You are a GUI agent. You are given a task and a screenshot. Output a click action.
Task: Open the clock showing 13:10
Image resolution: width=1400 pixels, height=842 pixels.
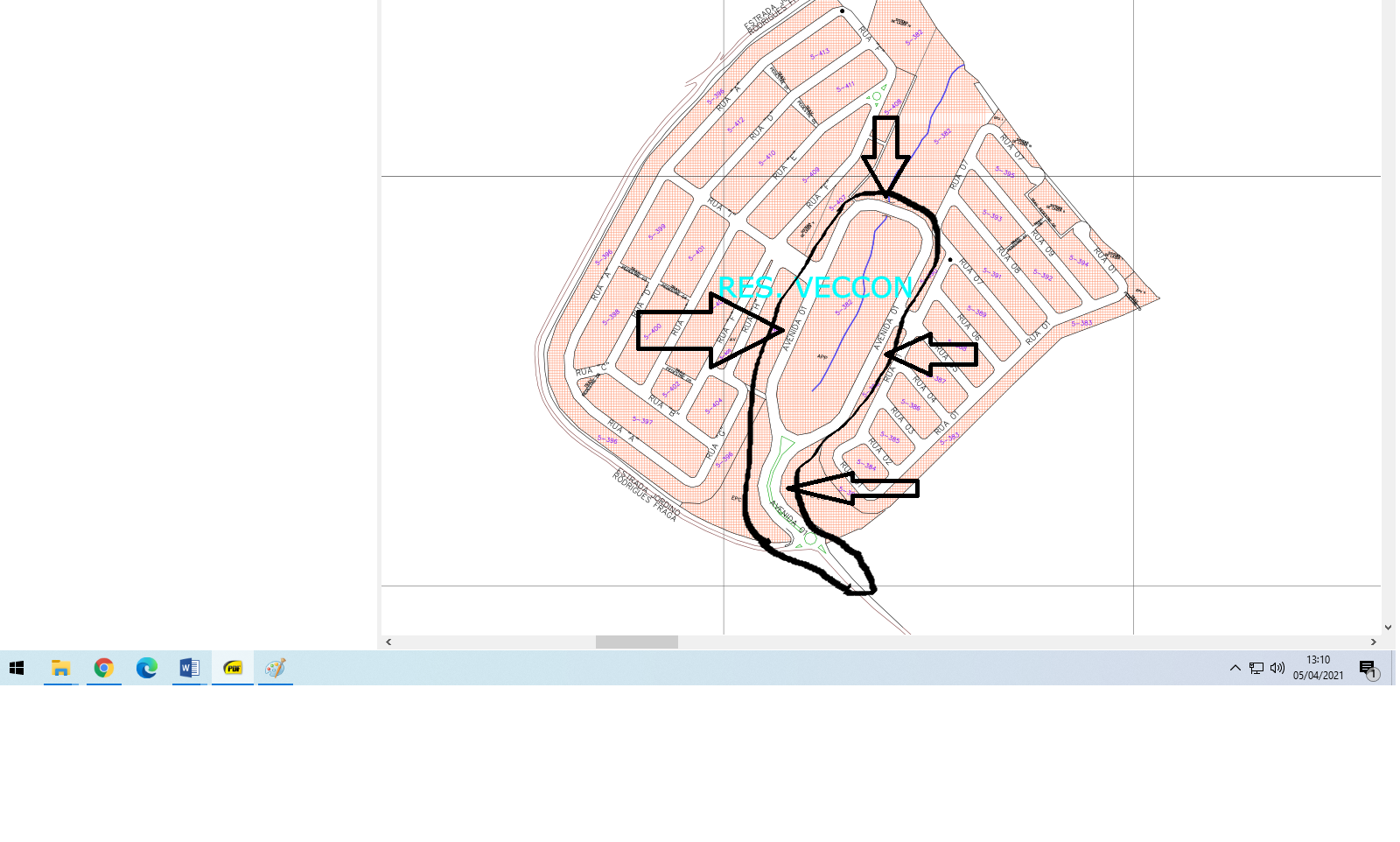pyautogui.click(x=1318, y=668)
